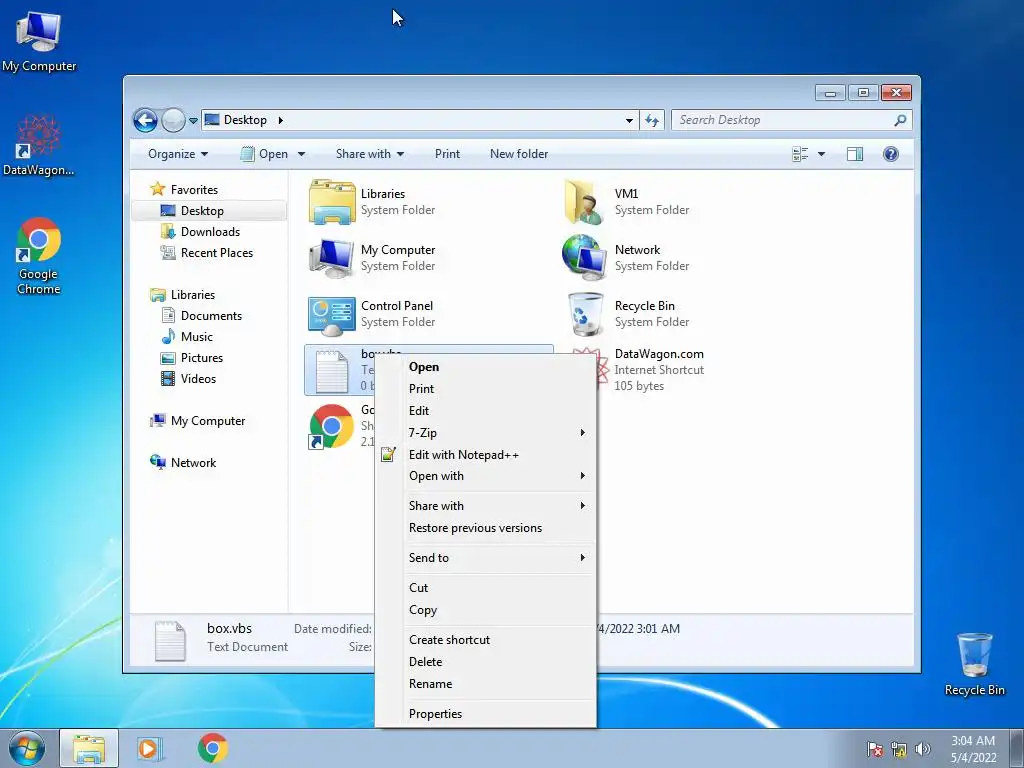Select Google Chrome shortcut in file list

pyautogui.click(x=332, y=426)
